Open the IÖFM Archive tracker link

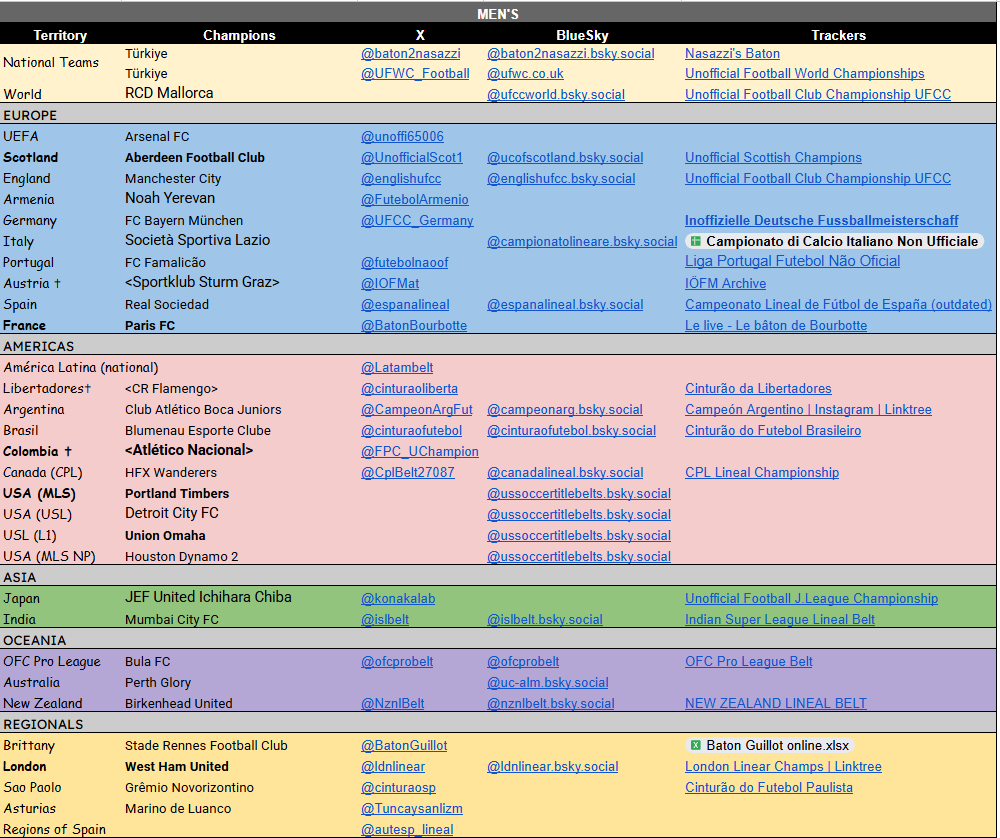726,283
